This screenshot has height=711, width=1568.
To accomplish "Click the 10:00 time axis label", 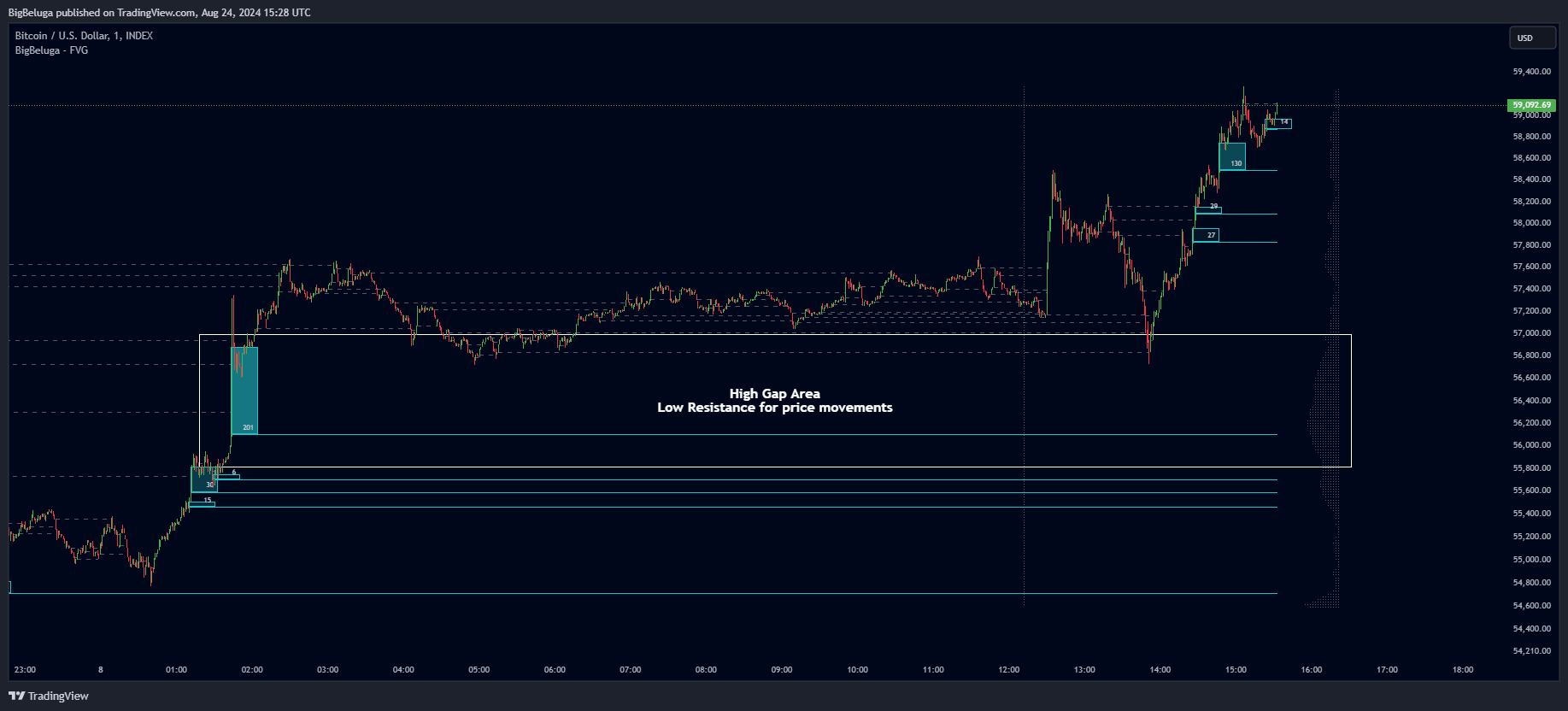I will tap(857, 670).
